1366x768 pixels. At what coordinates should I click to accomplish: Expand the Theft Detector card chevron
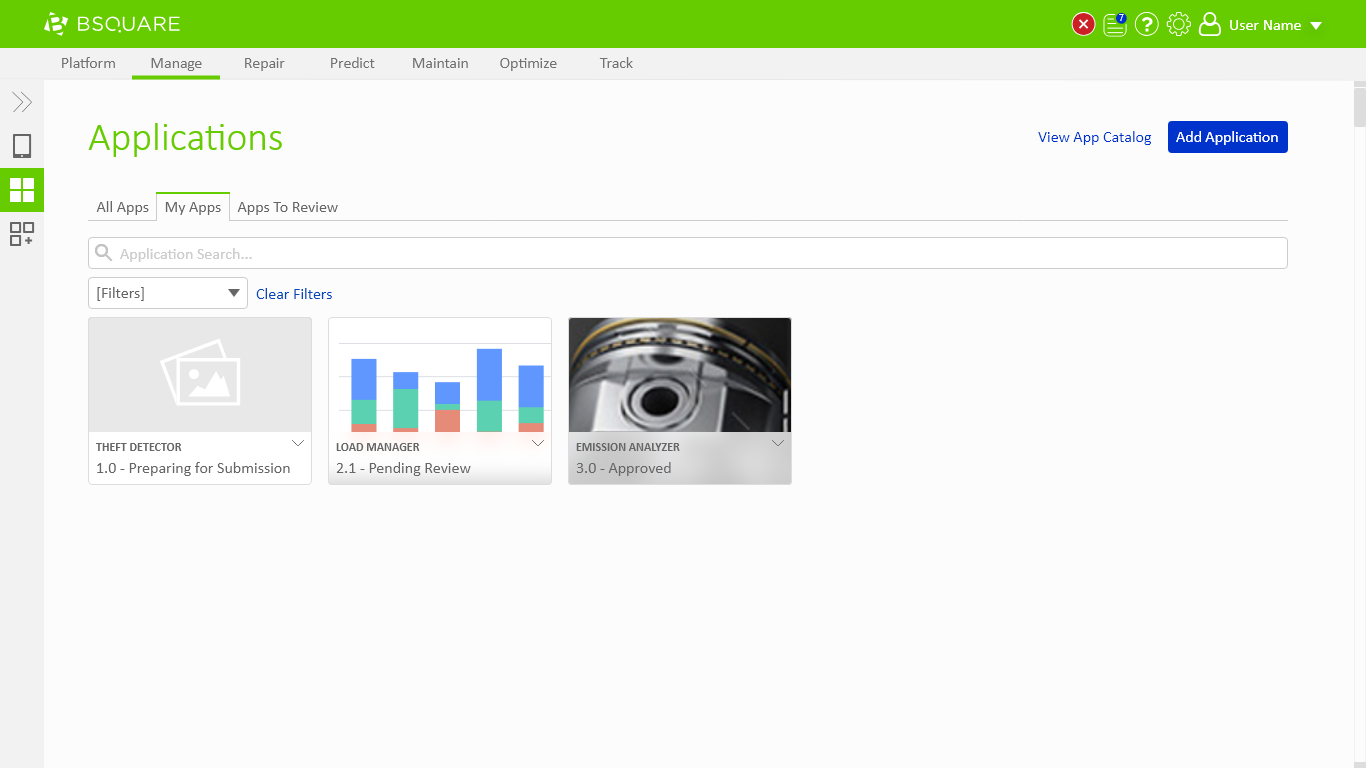tap(298, 443)
